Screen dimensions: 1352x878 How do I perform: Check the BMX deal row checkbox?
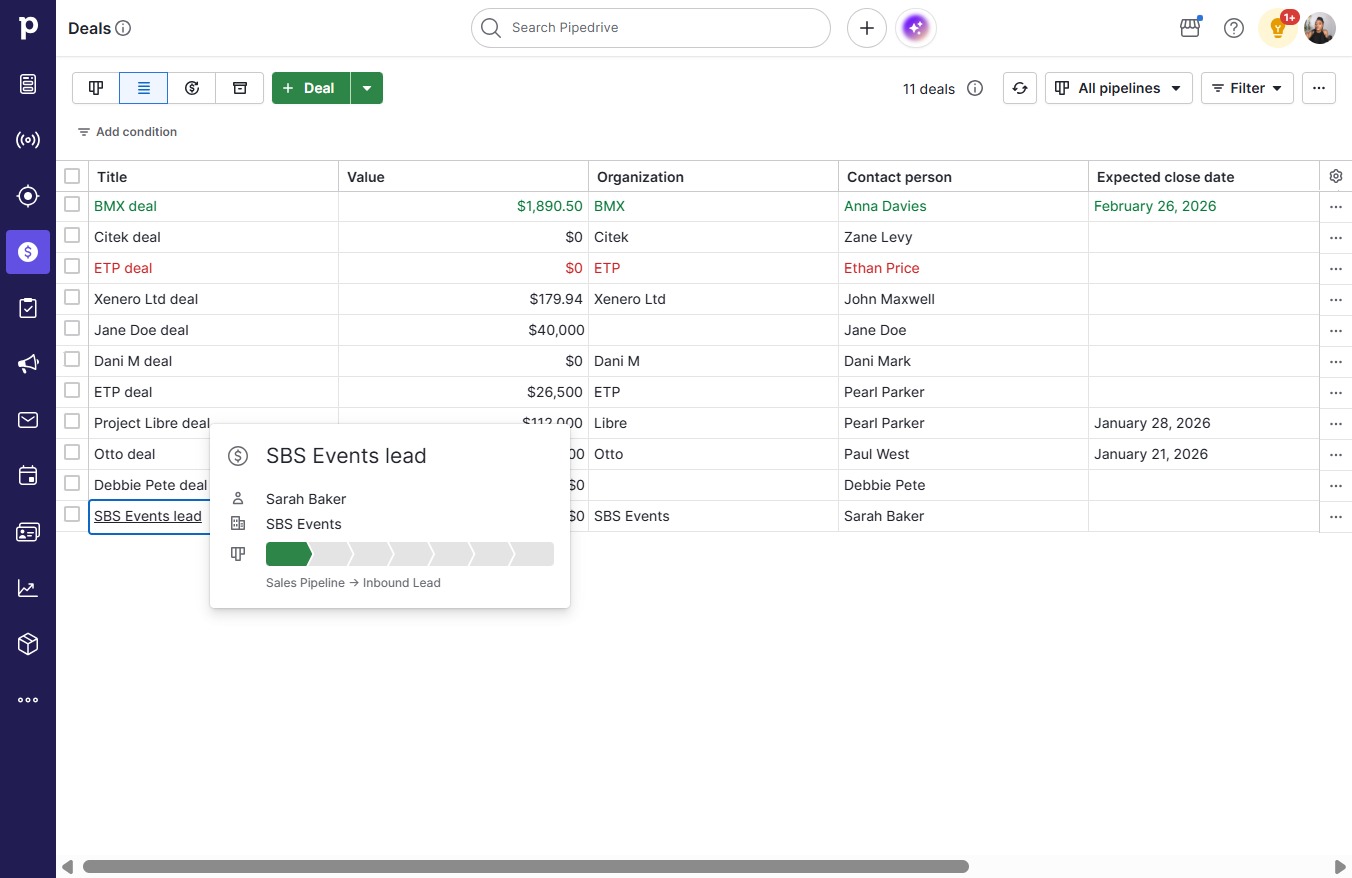coord(72,204)
